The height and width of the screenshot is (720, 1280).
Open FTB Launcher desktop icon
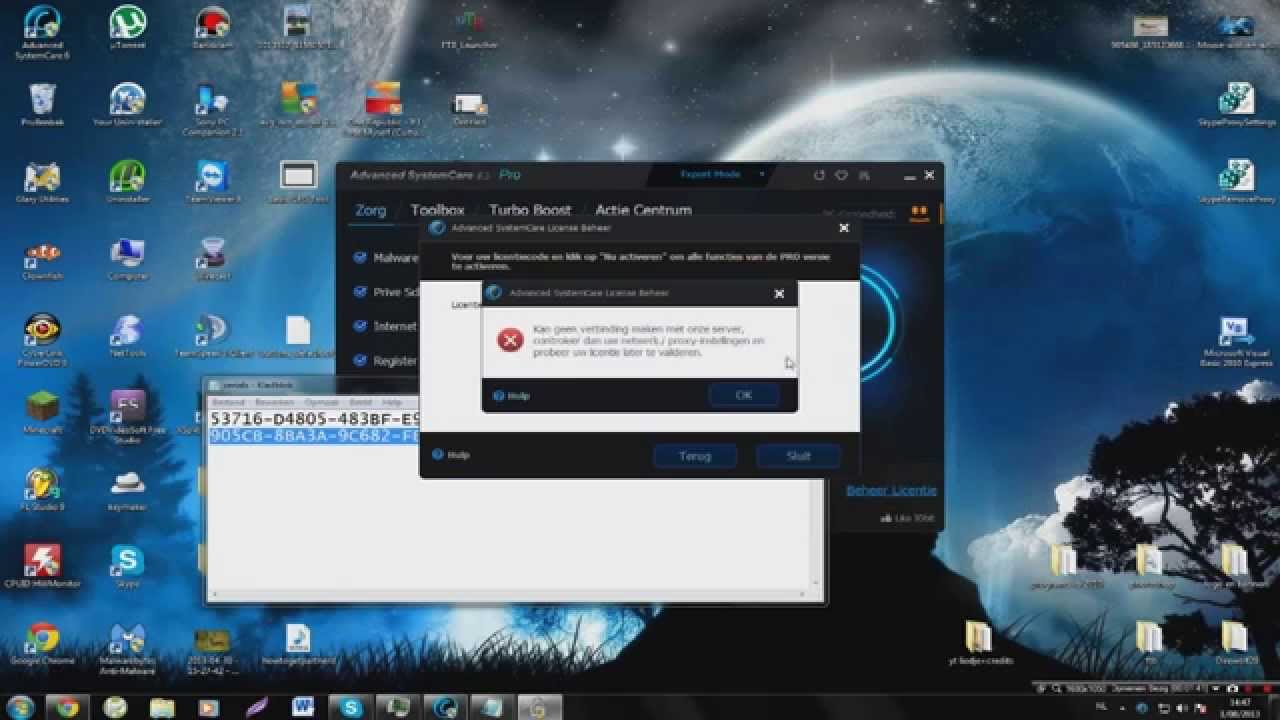click(468, 28)
